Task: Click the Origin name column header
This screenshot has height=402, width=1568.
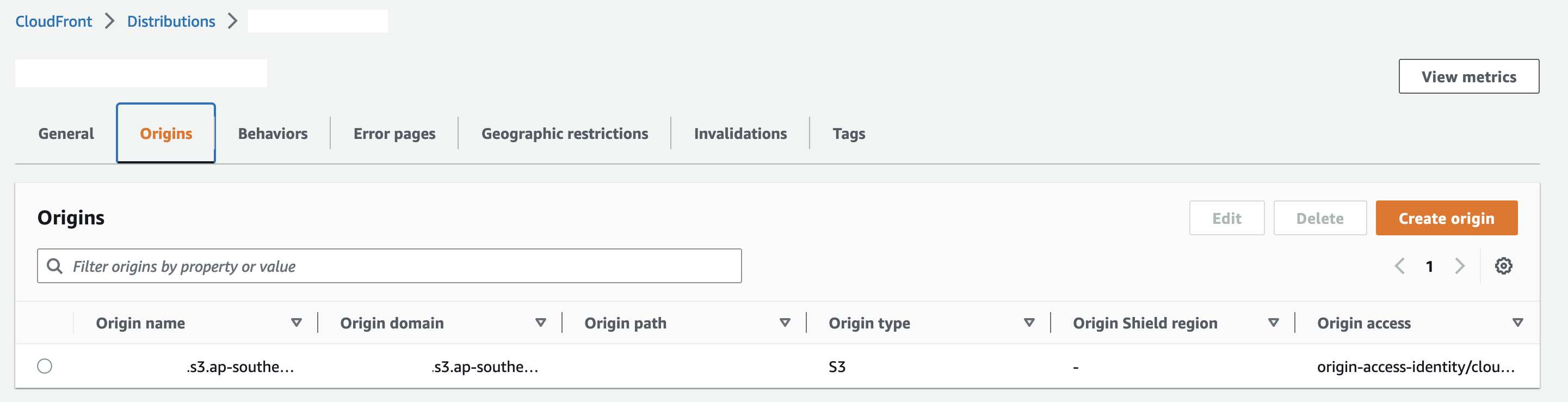Action: click(140, 323)
